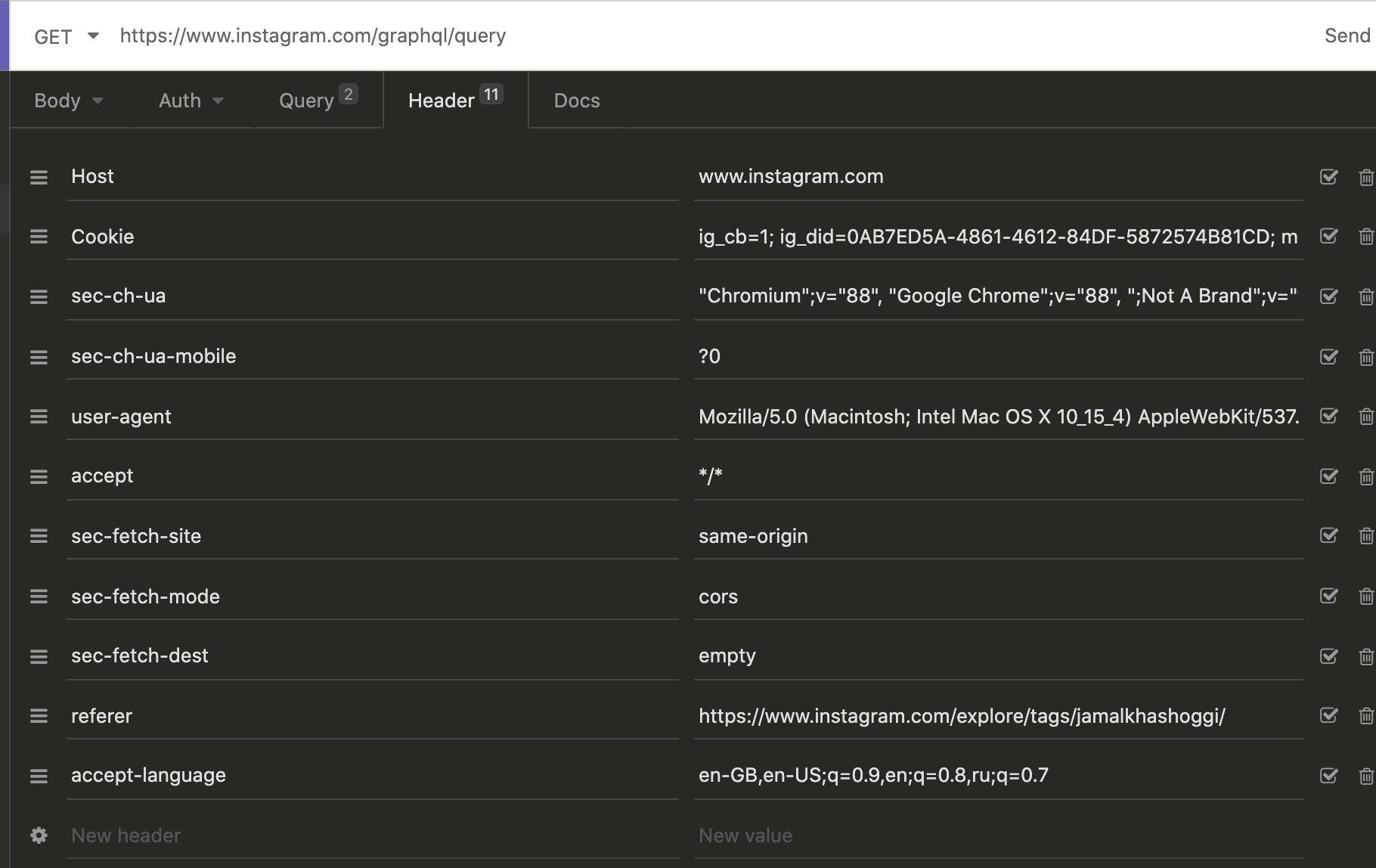Trash the sec-ch-ua-mobile header
Viewport: 1376px width, 868px height.
[1366, 357]
